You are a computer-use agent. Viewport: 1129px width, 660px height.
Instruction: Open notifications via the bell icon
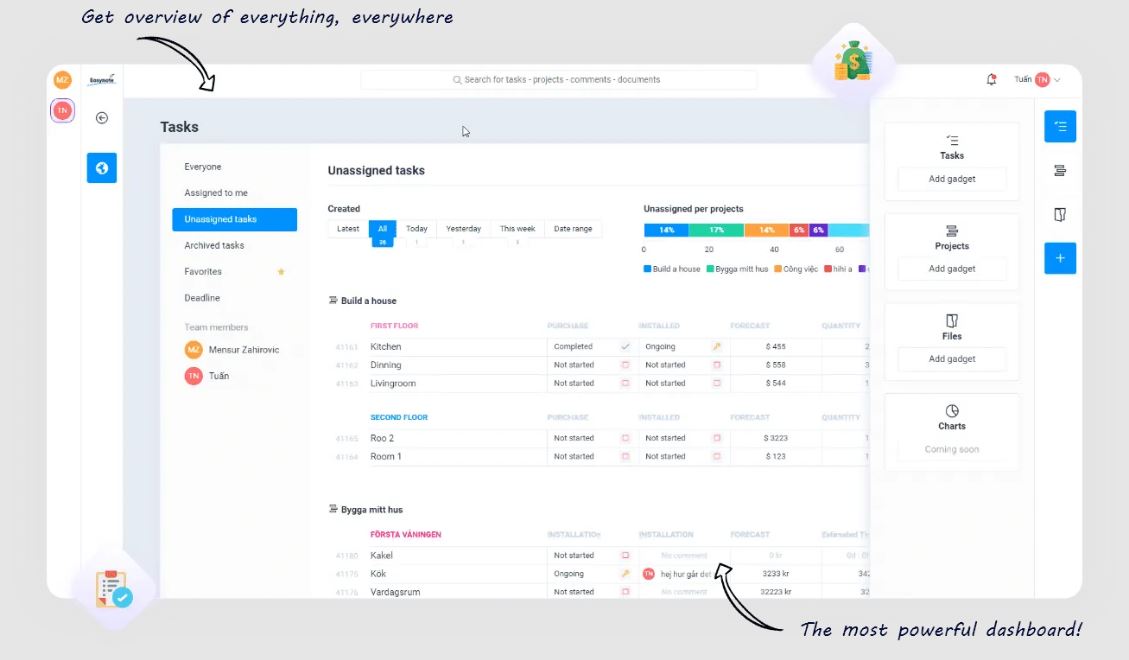[991, 78]
